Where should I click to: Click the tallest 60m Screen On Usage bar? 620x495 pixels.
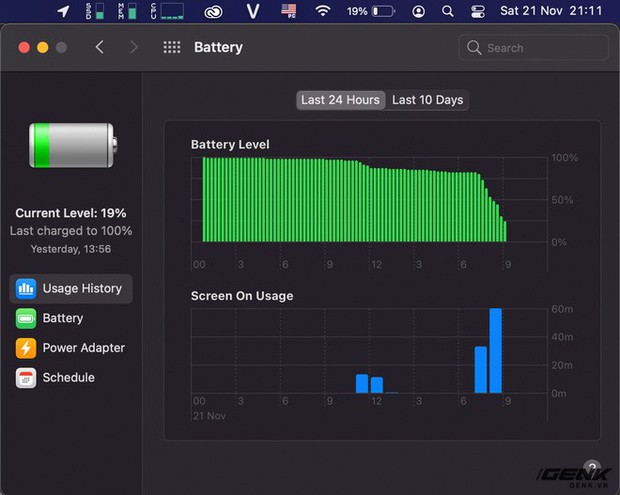click(x=495, y=351)
